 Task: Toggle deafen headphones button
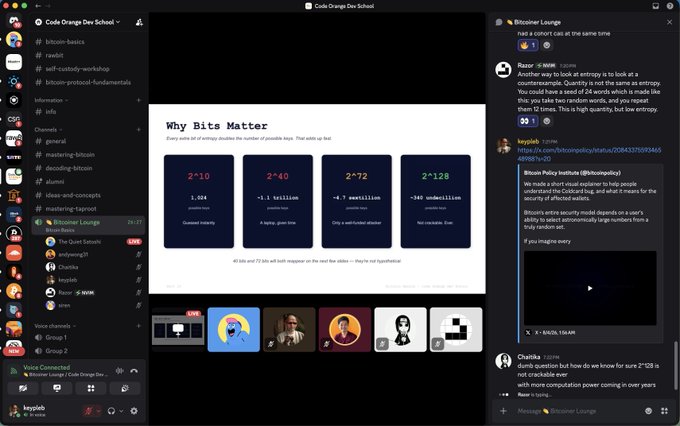pos(111,410)
